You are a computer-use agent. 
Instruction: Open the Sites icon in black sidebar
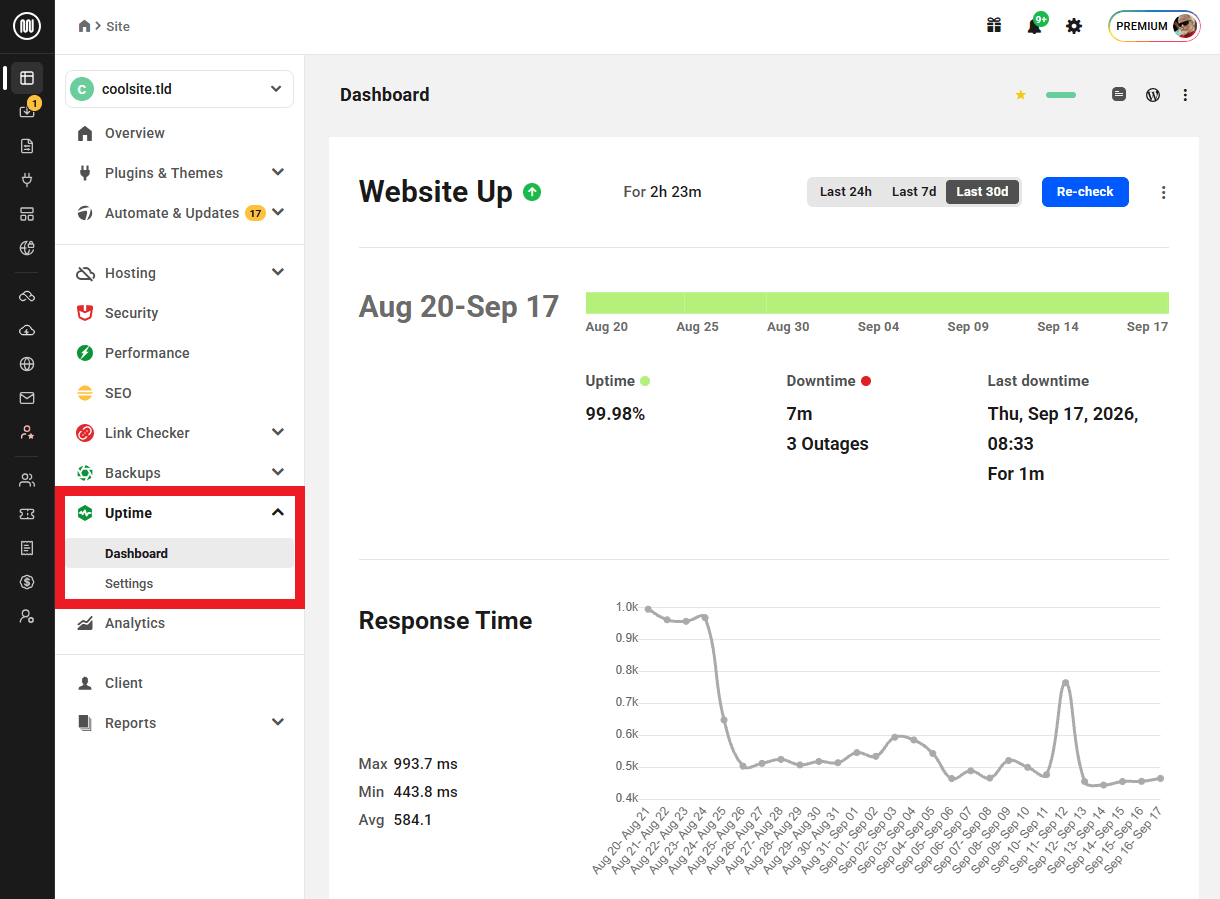click(27, 78)
